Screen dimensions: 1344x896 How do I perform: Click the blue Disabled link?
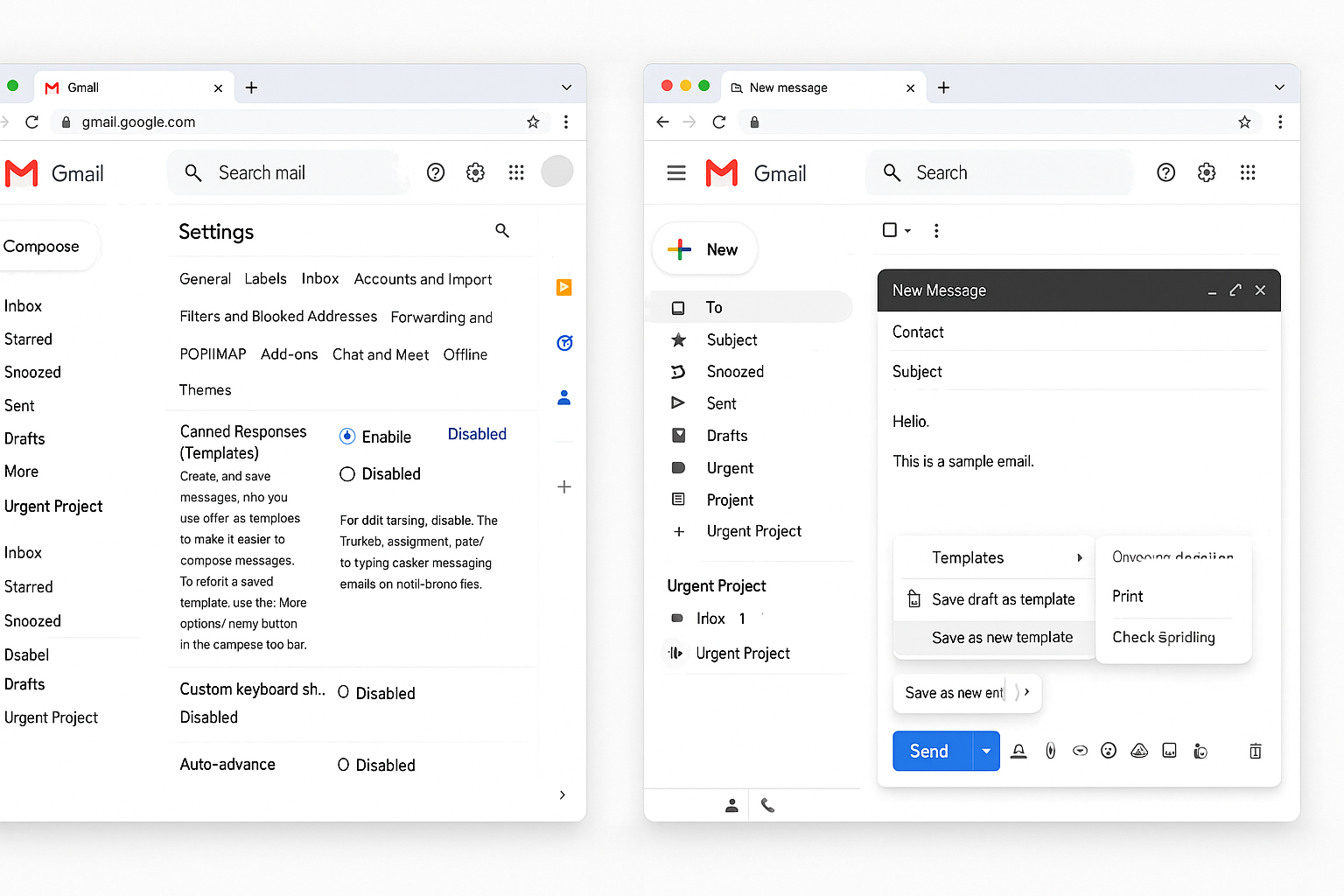(477, 434)
